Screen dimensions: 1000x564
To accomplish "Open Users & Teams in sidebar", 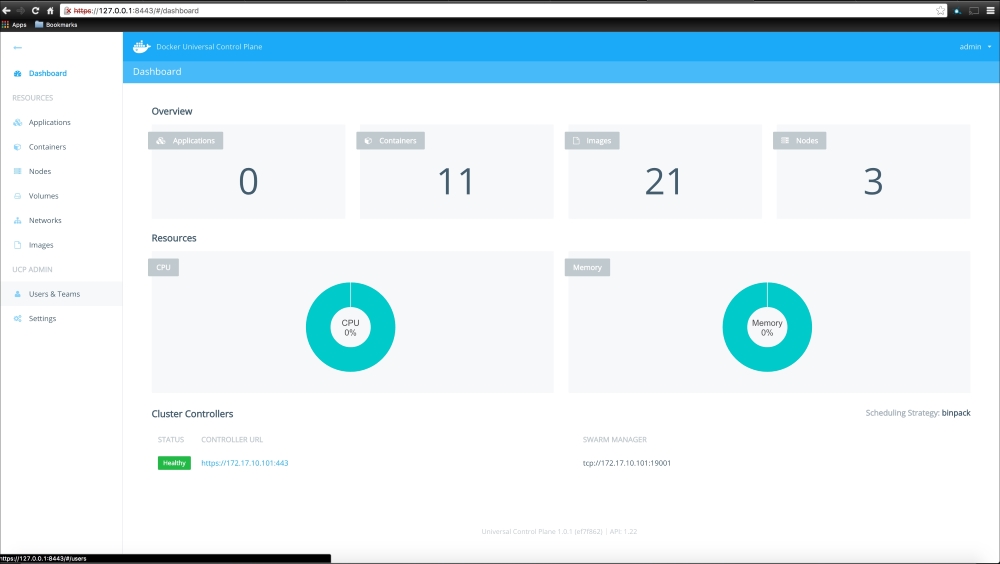I will click(54, 294).
